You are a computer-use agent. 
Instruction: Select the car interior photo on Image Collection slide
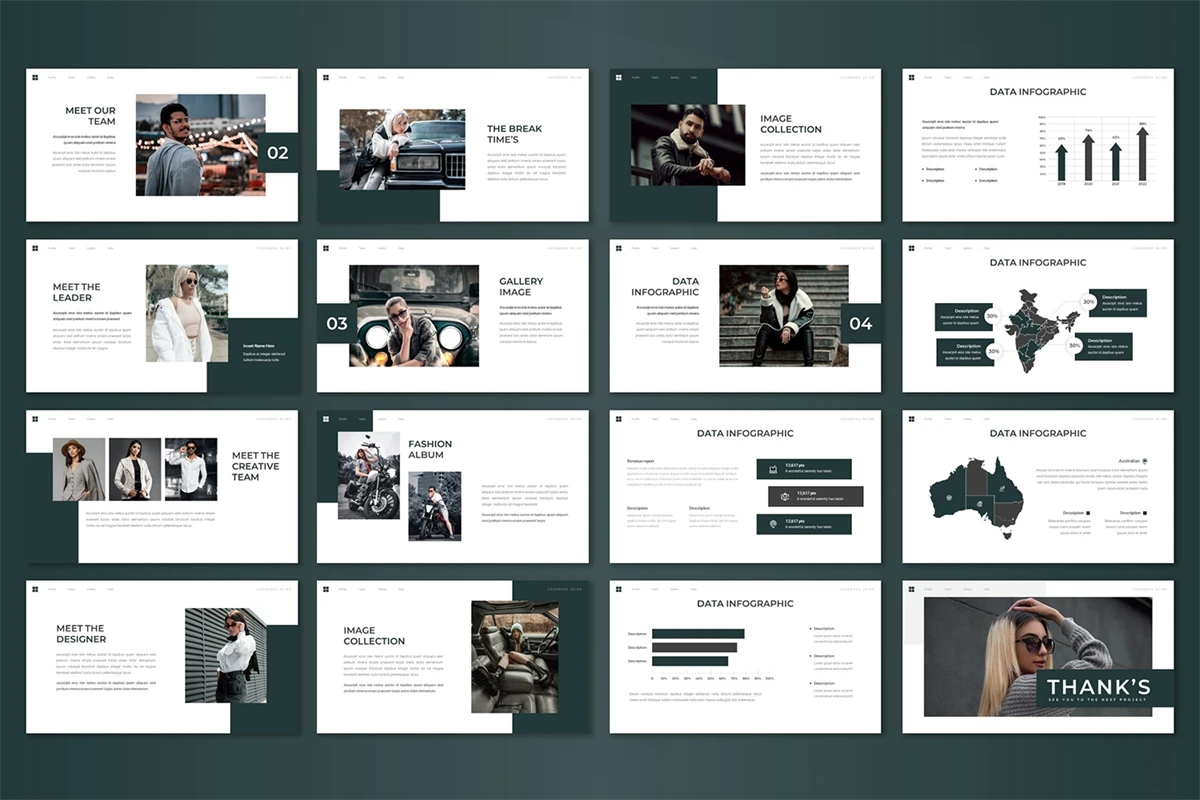[514, 656]
